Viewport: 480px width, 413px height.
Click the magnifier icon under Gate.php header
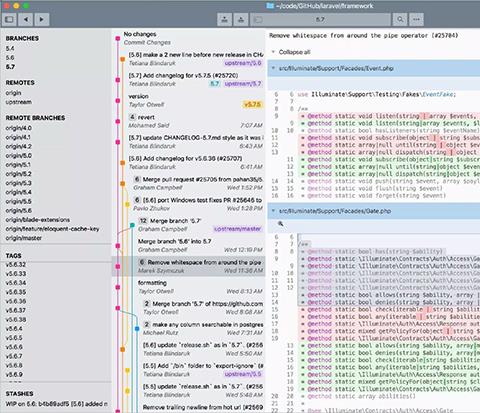[x=281, y=224]
